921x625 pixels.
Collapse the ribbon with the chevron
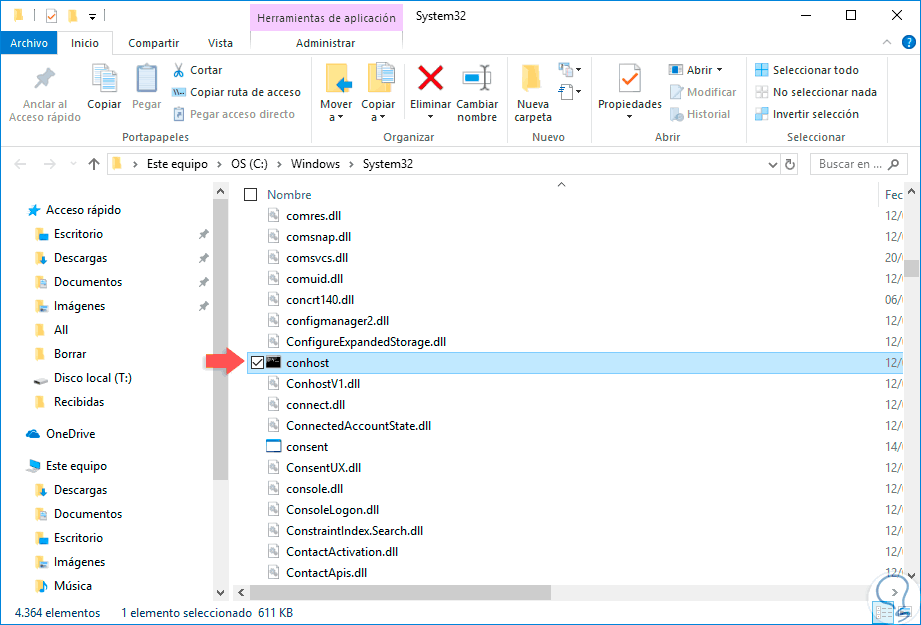[x=887, y=42]
